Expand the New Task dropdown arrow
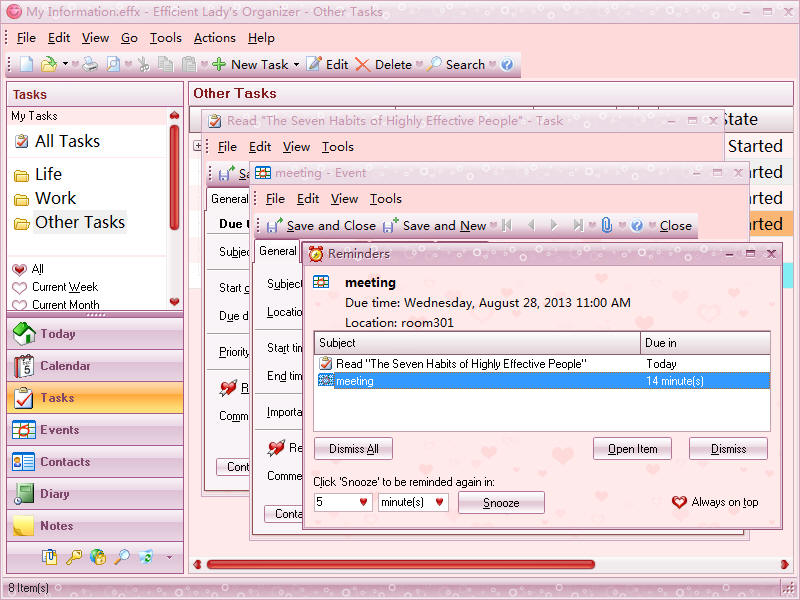 pyautogui.click(x=296, y=62)
